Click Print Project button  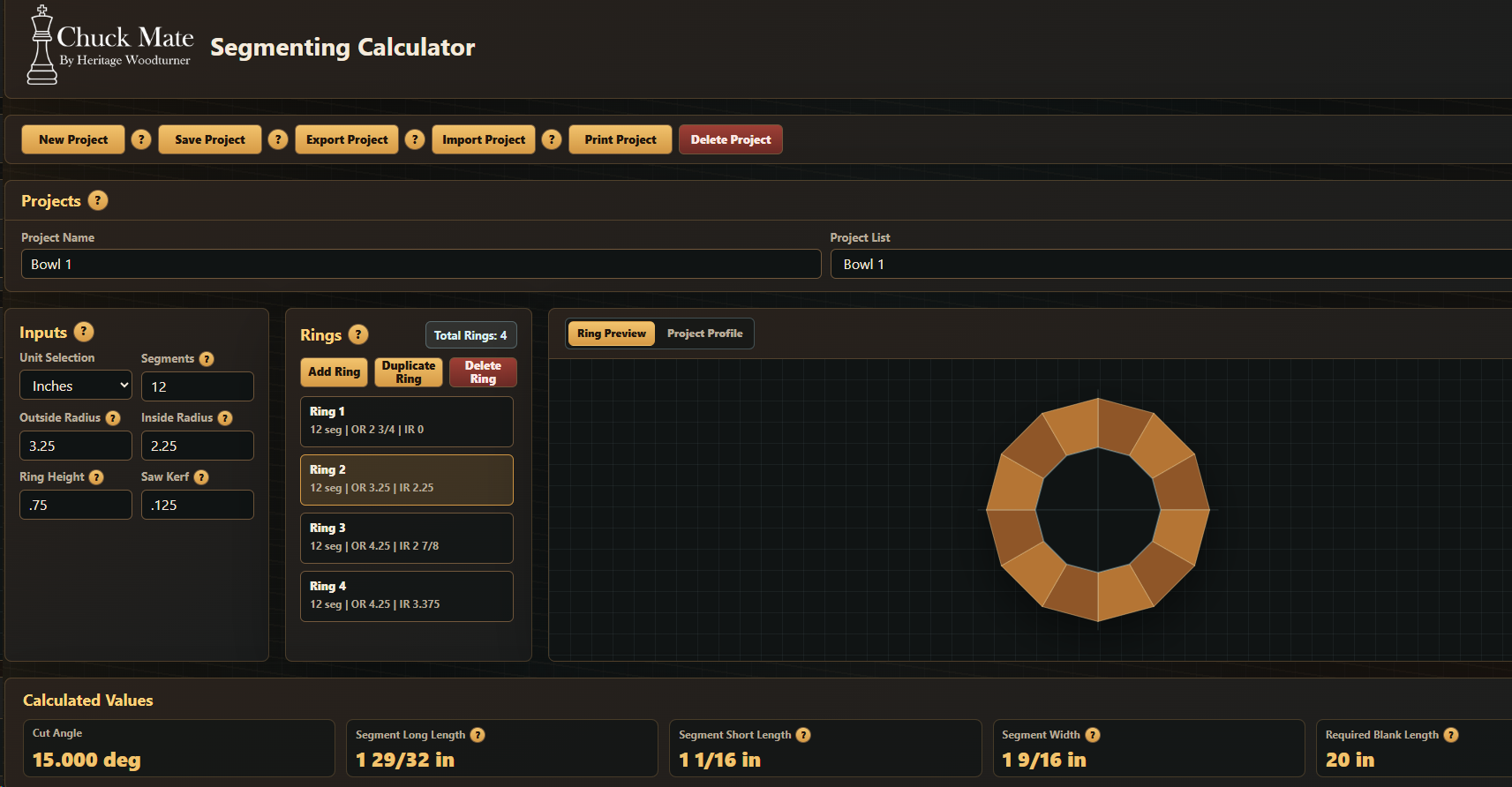pos(621,139)
